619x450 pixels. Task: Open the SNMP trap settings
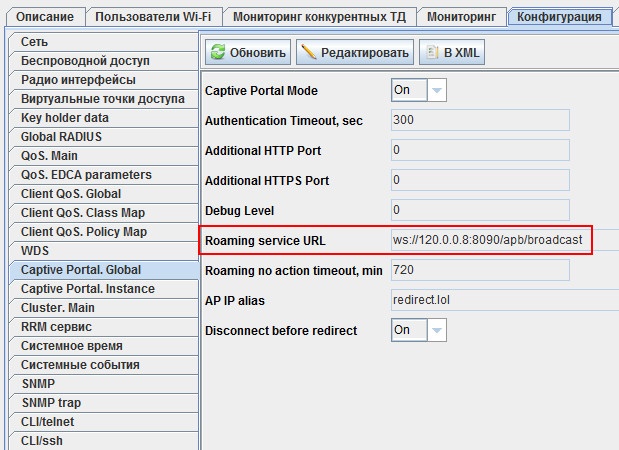54,403
